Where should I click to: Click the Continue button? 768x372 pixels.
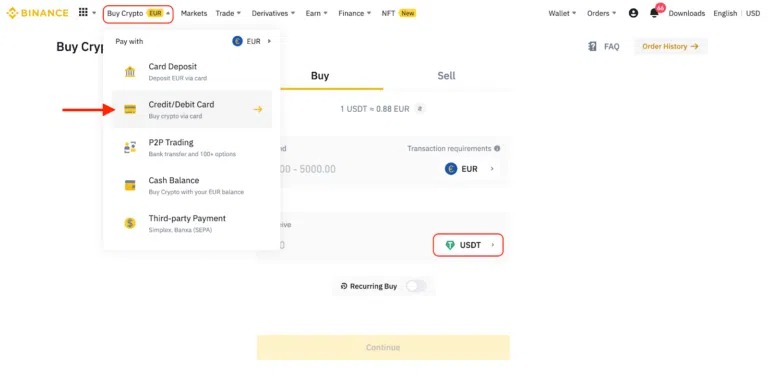[383, 348]
